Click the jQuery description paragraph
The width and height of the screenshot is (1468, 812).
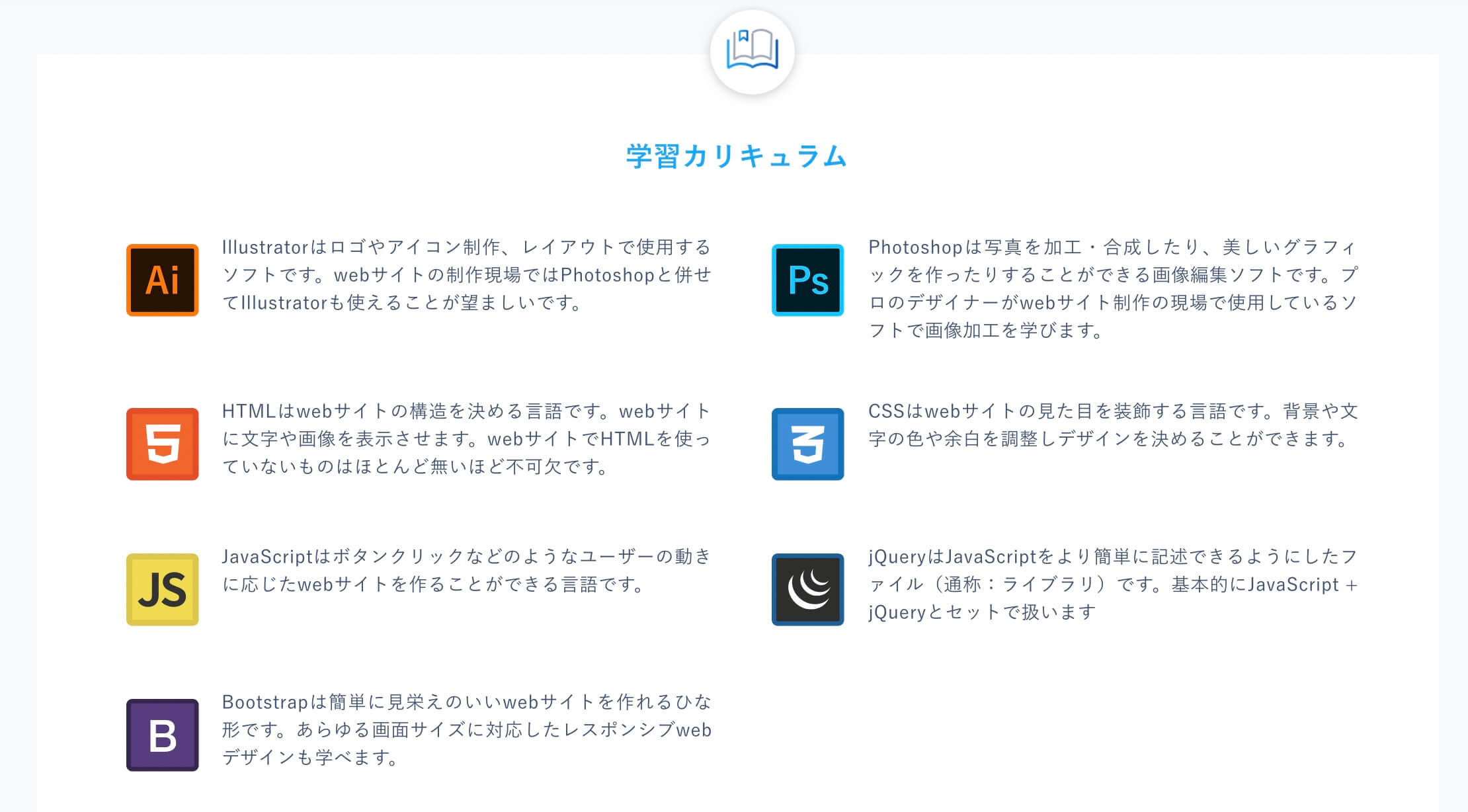1113,585
